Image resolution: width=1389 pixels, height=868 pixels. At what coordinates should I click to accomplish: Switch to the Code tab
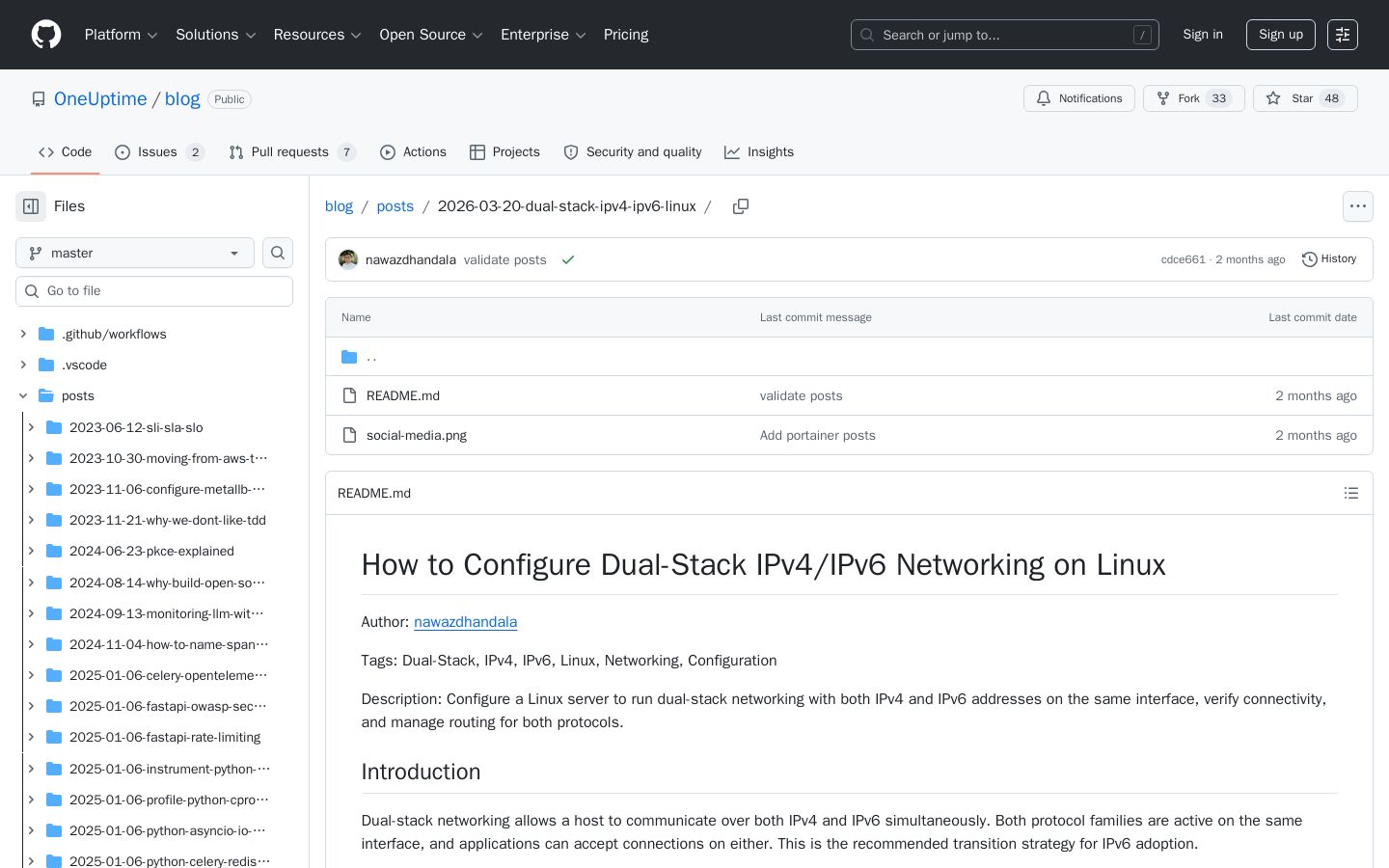click(x=66, y=152)
